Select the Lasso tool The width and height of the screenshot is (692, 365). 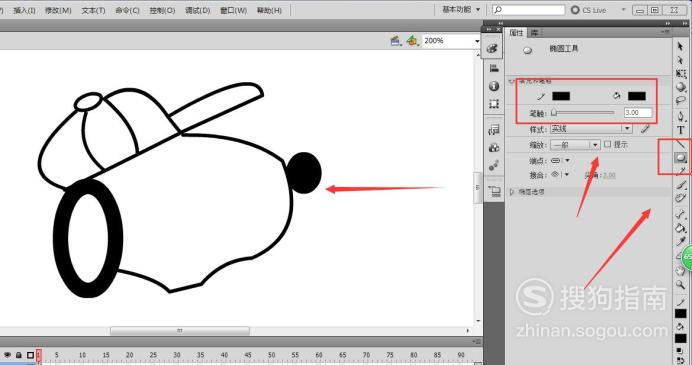[x=681, y=101]
